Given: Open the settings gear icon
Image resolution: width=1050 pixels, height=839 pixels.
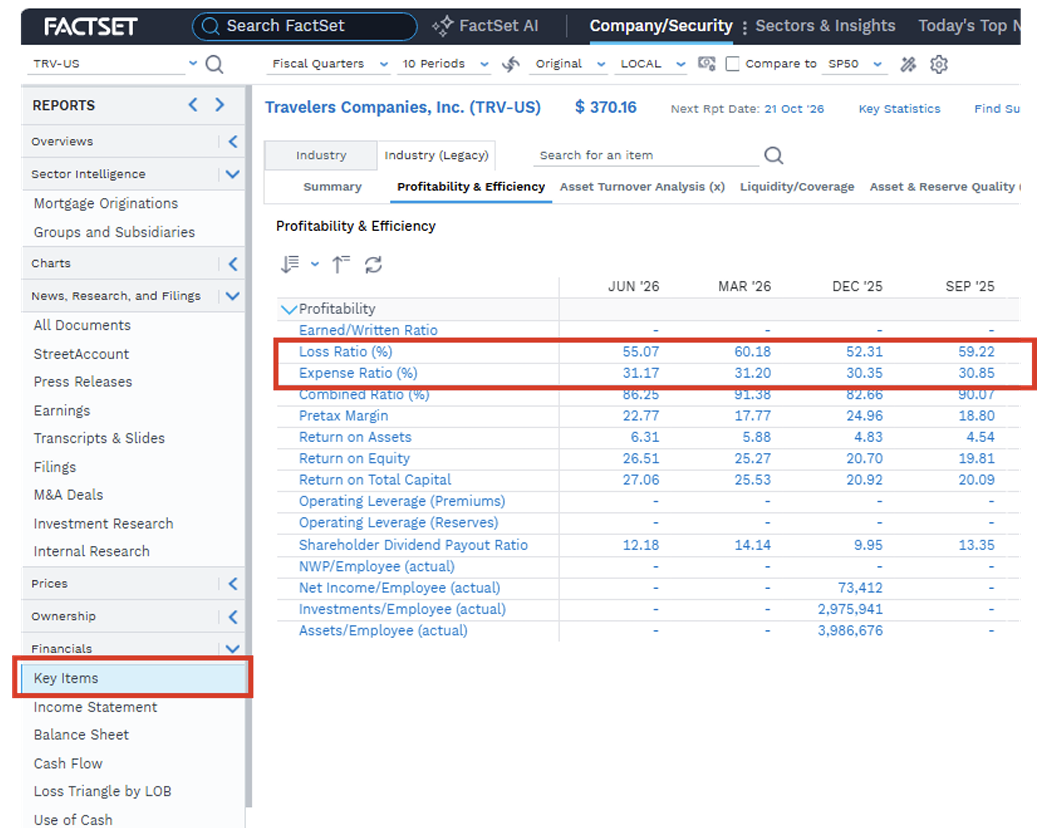Looking at the screenshot, I should click(x=939, y=64).
